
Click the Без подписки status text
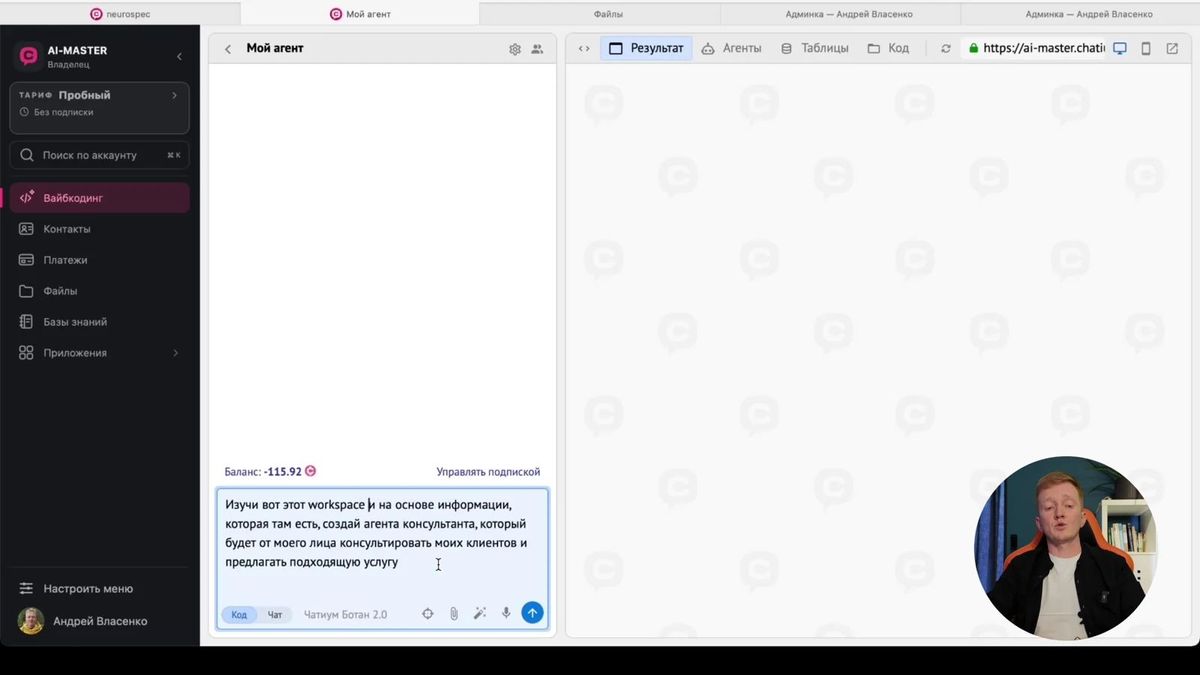[x=63, y=113]
